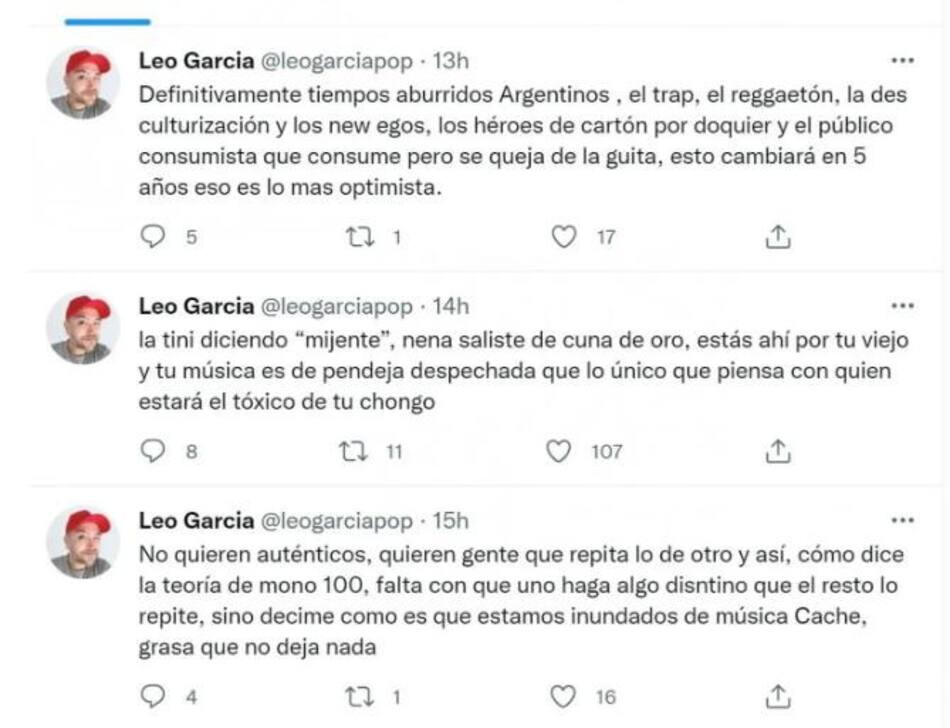Image resolution: width=950 pixels, height=728 pixels.
Task: Open more options for the 15h tweet
Action: click(902, 521)
